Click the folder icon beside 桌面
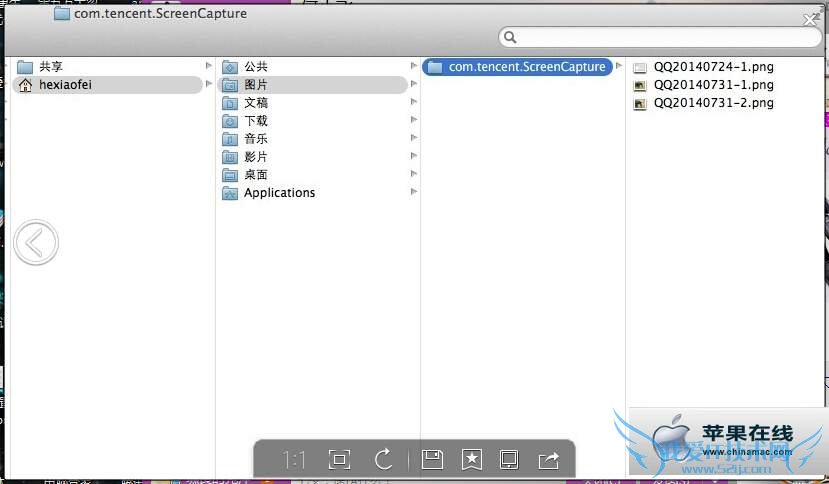The width and height of the screenshot is (829, 484). coord(230,175)
